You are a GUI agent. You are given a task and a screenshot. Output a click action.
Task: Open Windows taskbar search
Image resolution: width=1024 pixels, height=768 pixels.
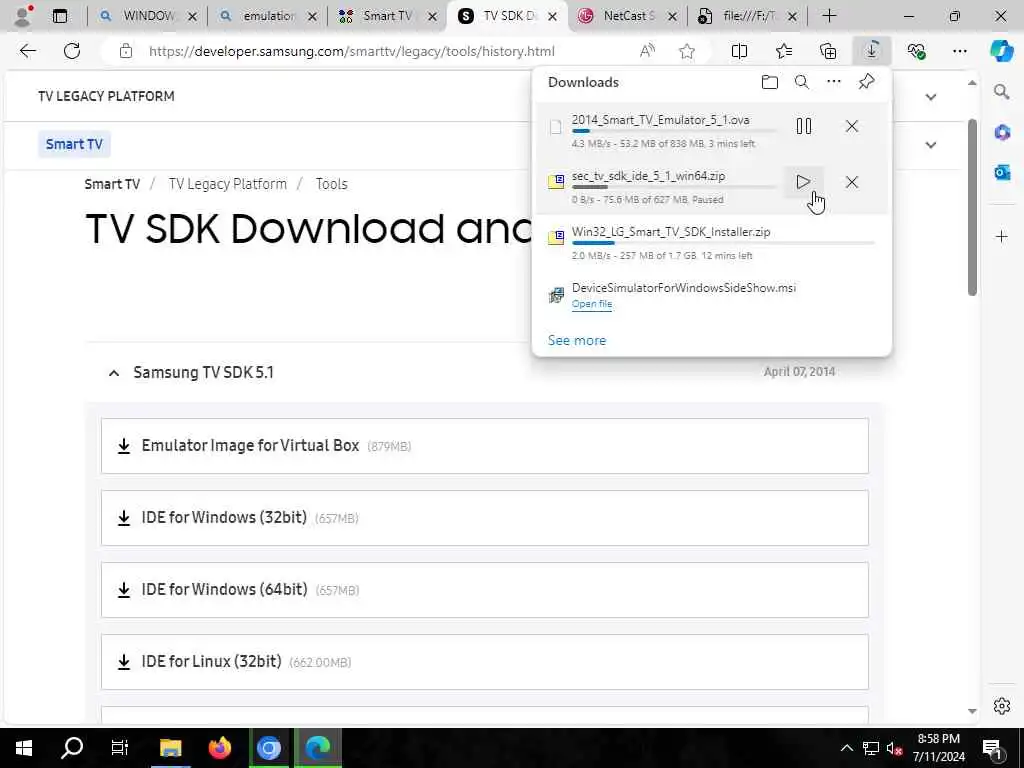tap(71, 747)
